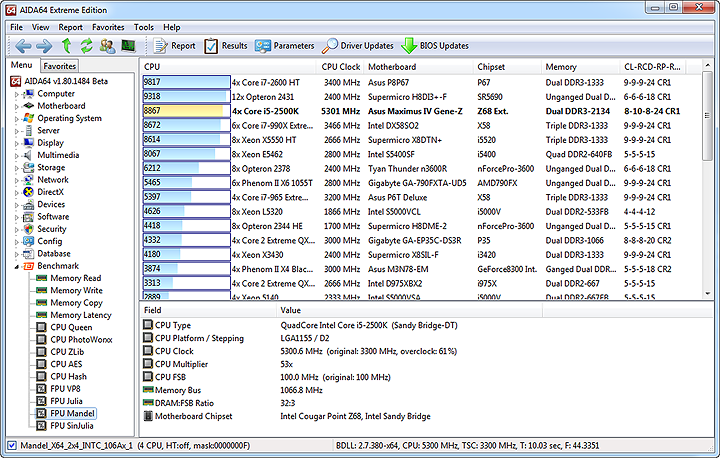Expand the Display tree node
The width and height of the screenshot is (720, 458).
[17, 144]
